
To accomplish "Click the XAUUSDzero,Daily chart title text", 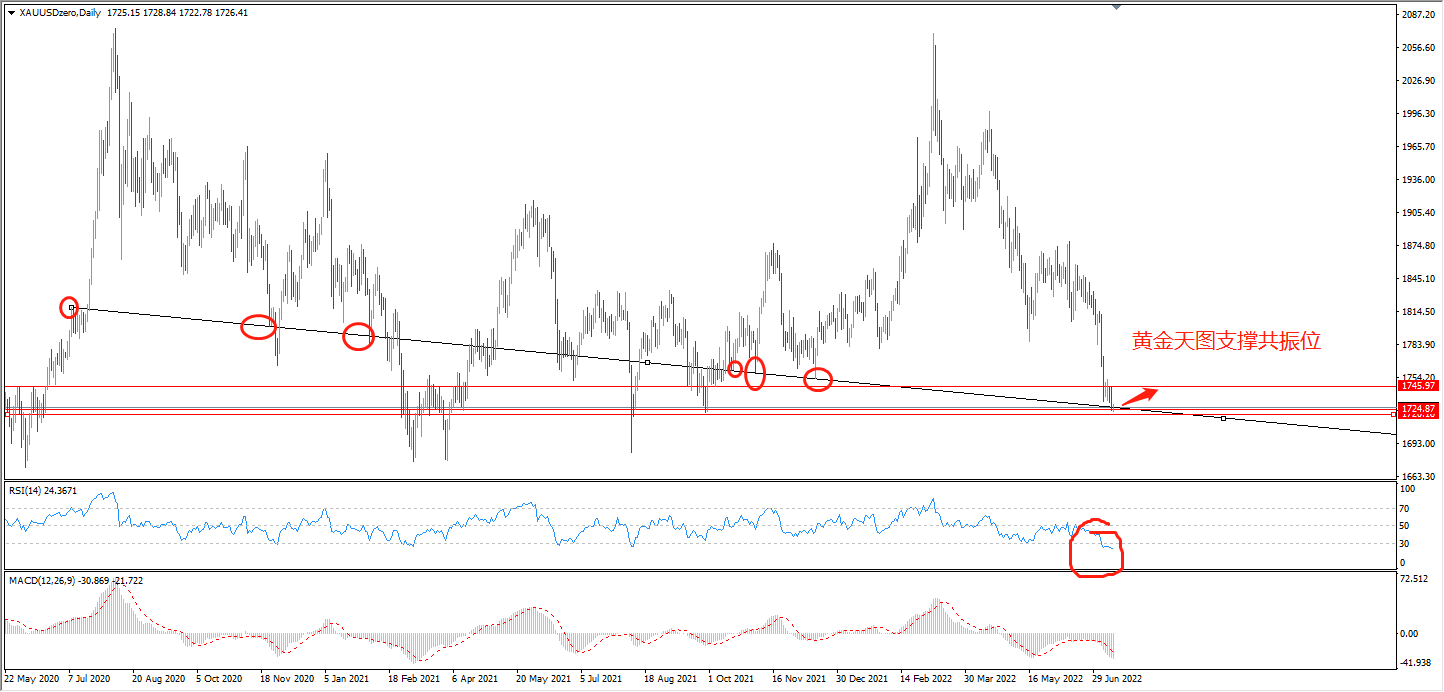I will coord(60,12).
